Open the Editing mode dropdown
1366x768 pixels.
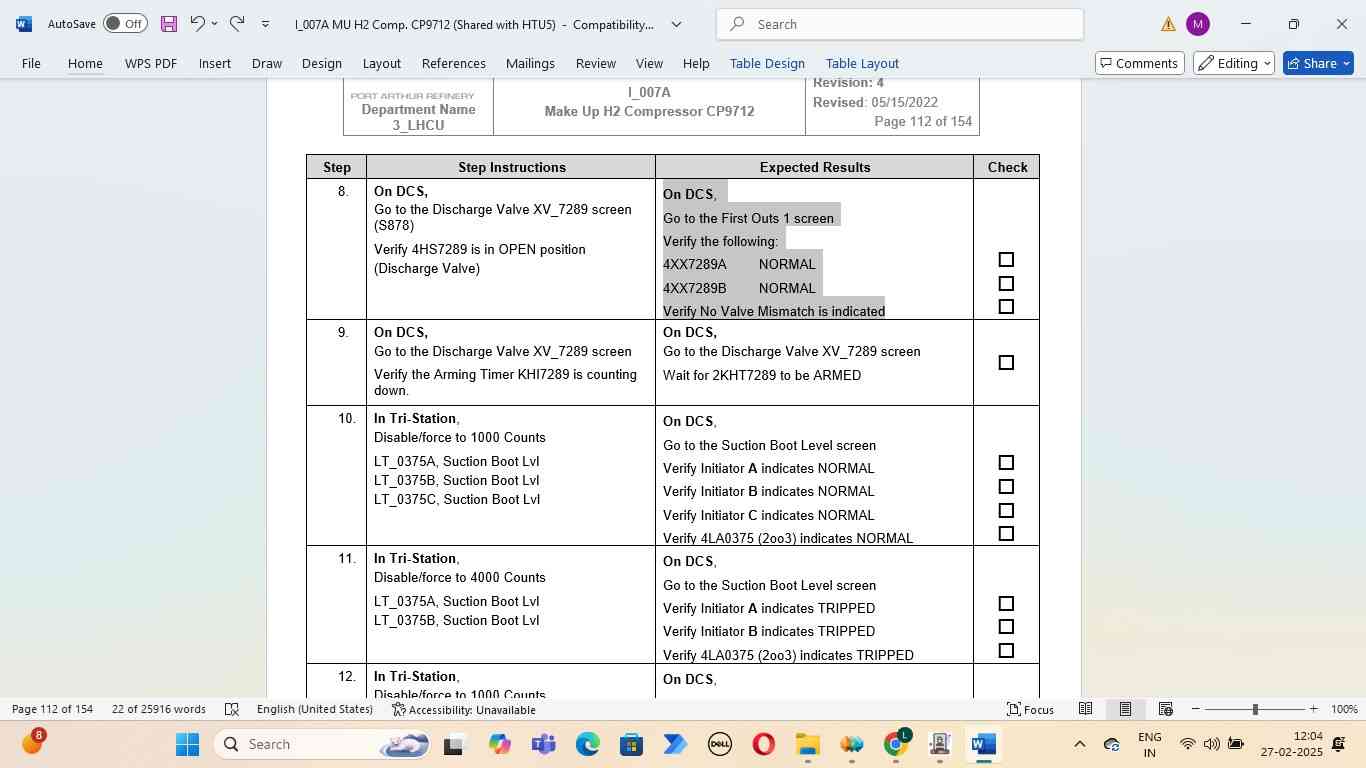click(1234, 63)
